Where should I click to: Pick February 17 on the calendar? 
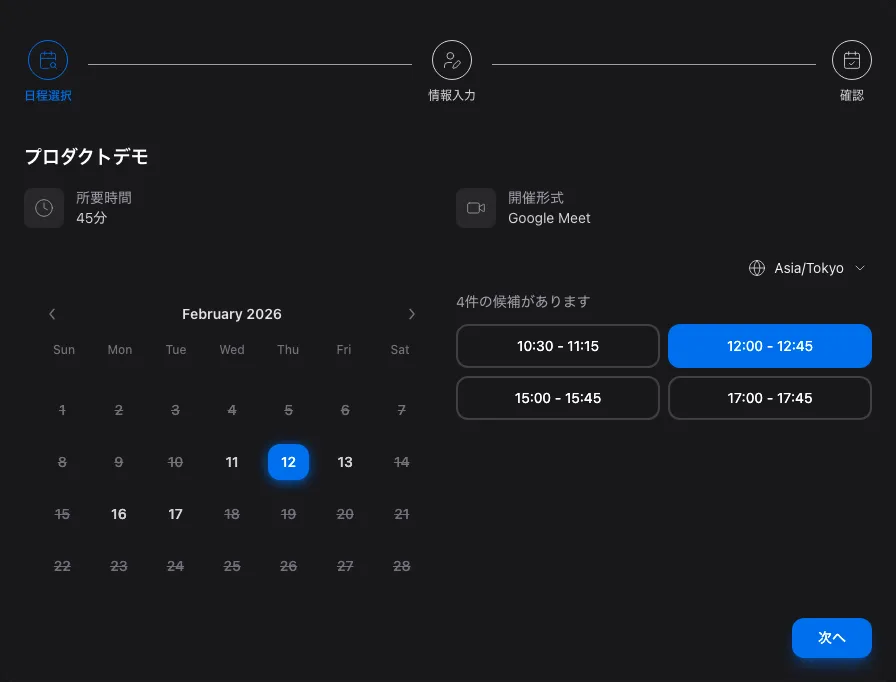pyautogui.click(x=176, y=514)
